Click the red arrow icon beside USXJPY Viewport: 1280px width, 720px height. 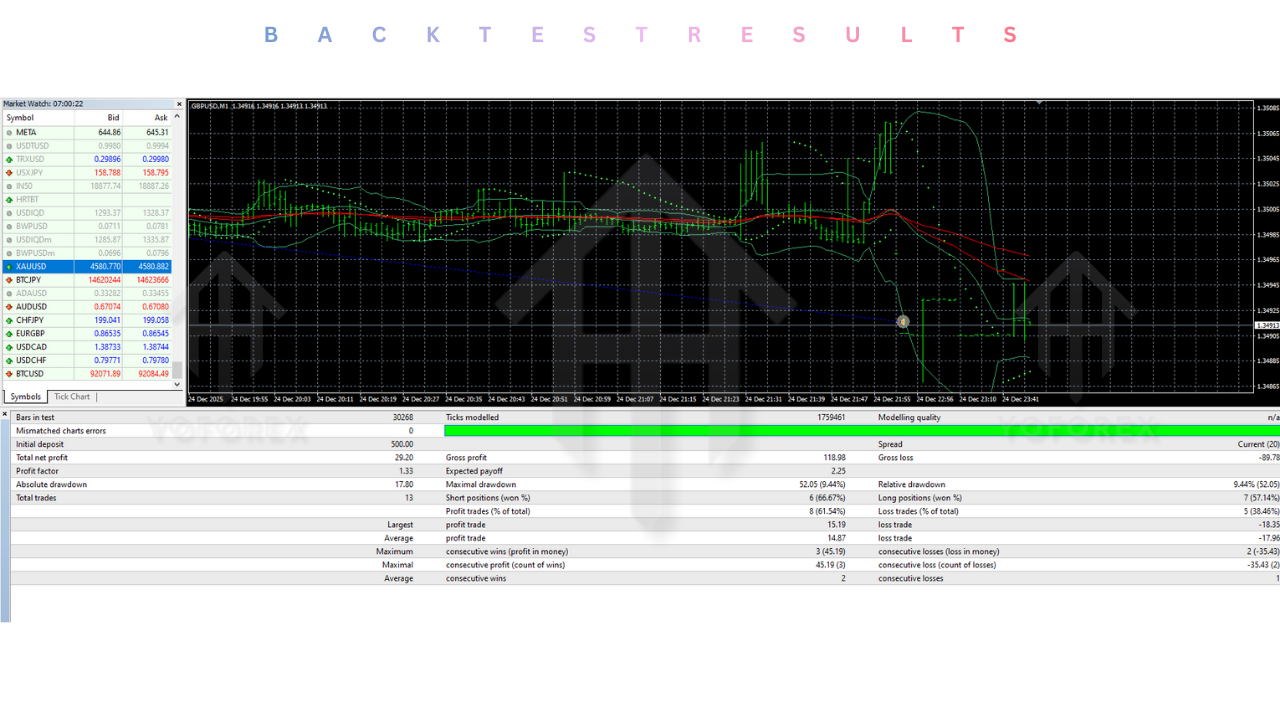click(8, 171)
